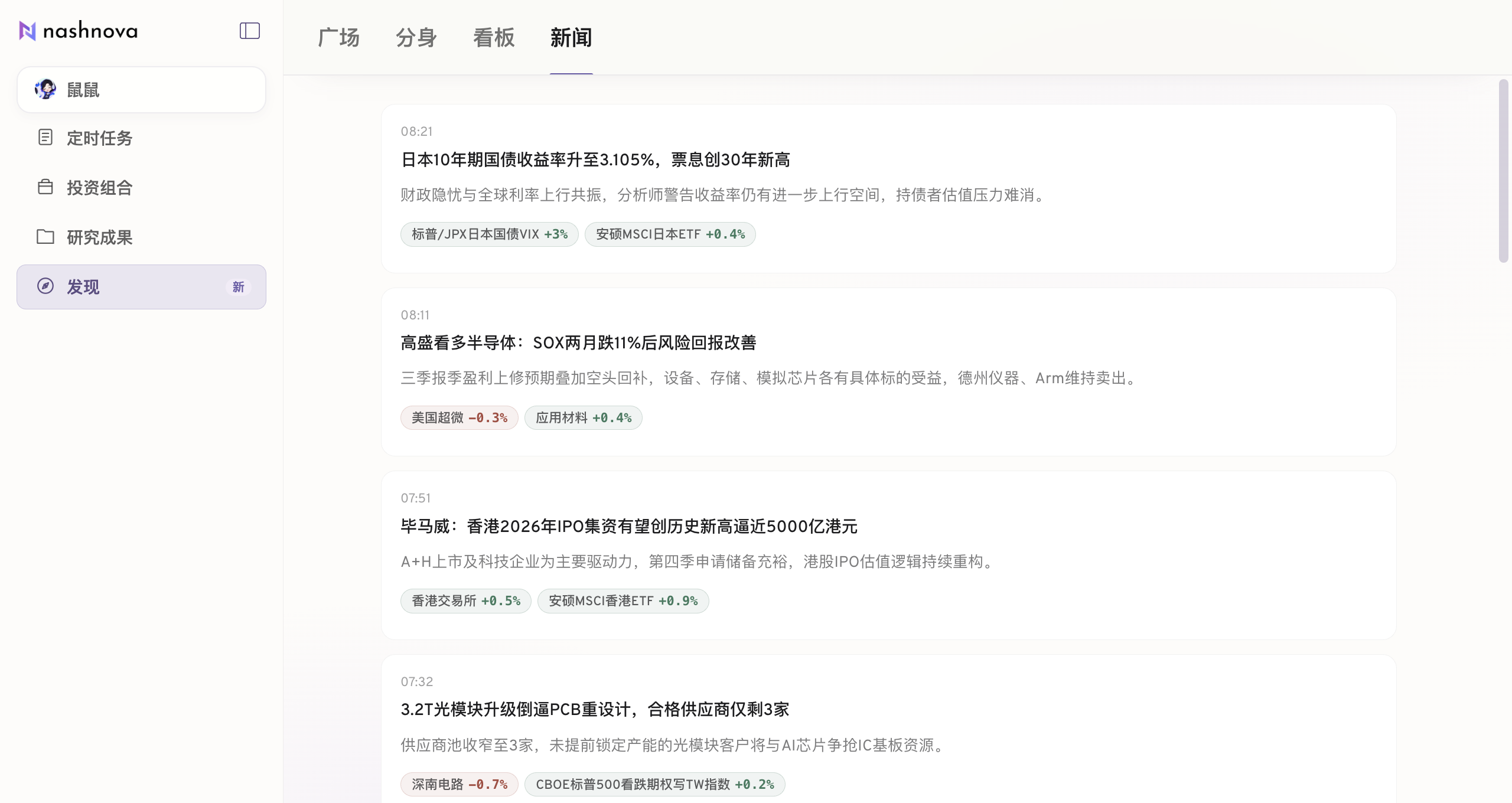Open headline 3.2T光模块升级倒逼PCB重设计

tap(595, 709)
